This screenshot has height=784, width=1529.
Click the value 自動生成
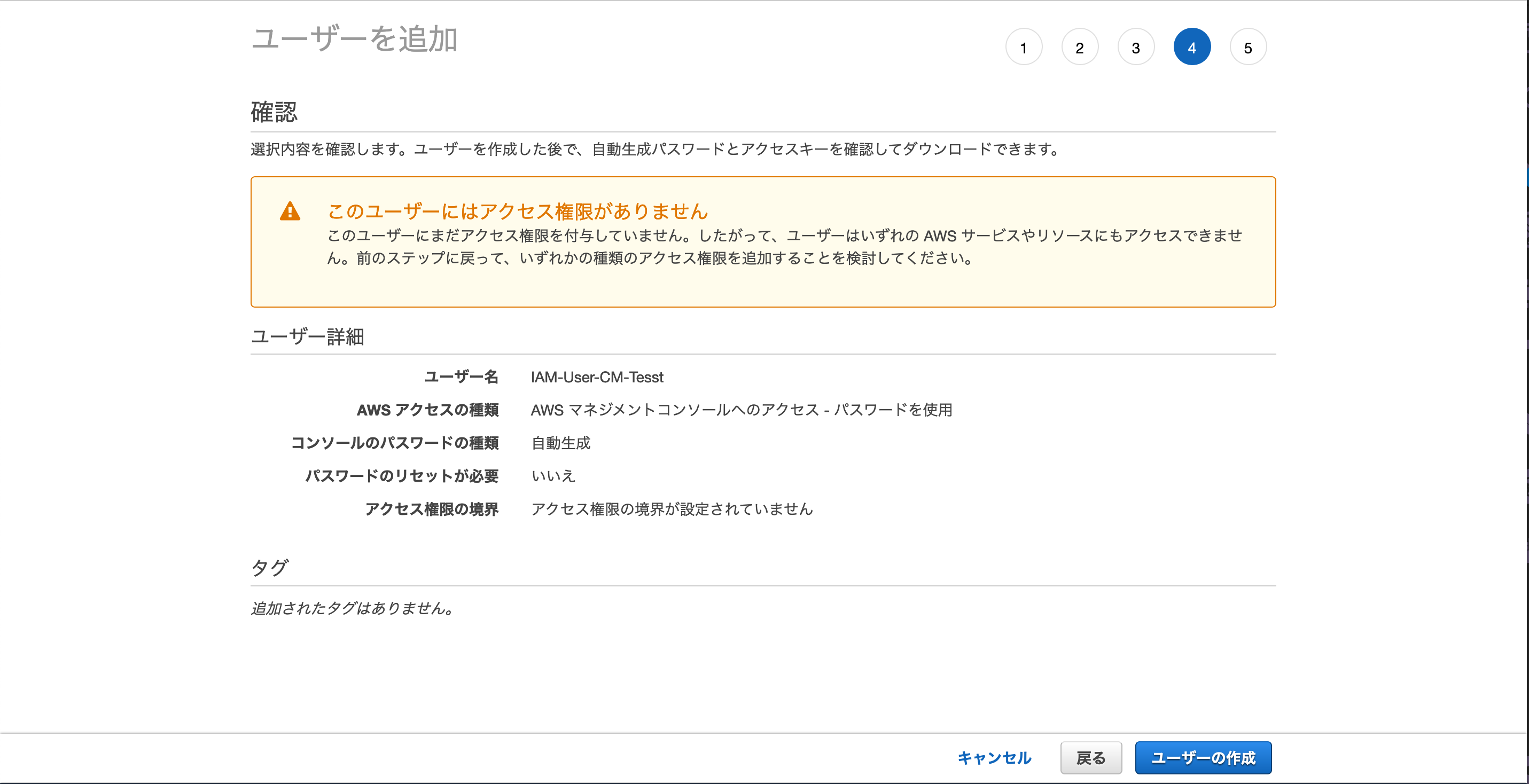[x=560, y=443]
